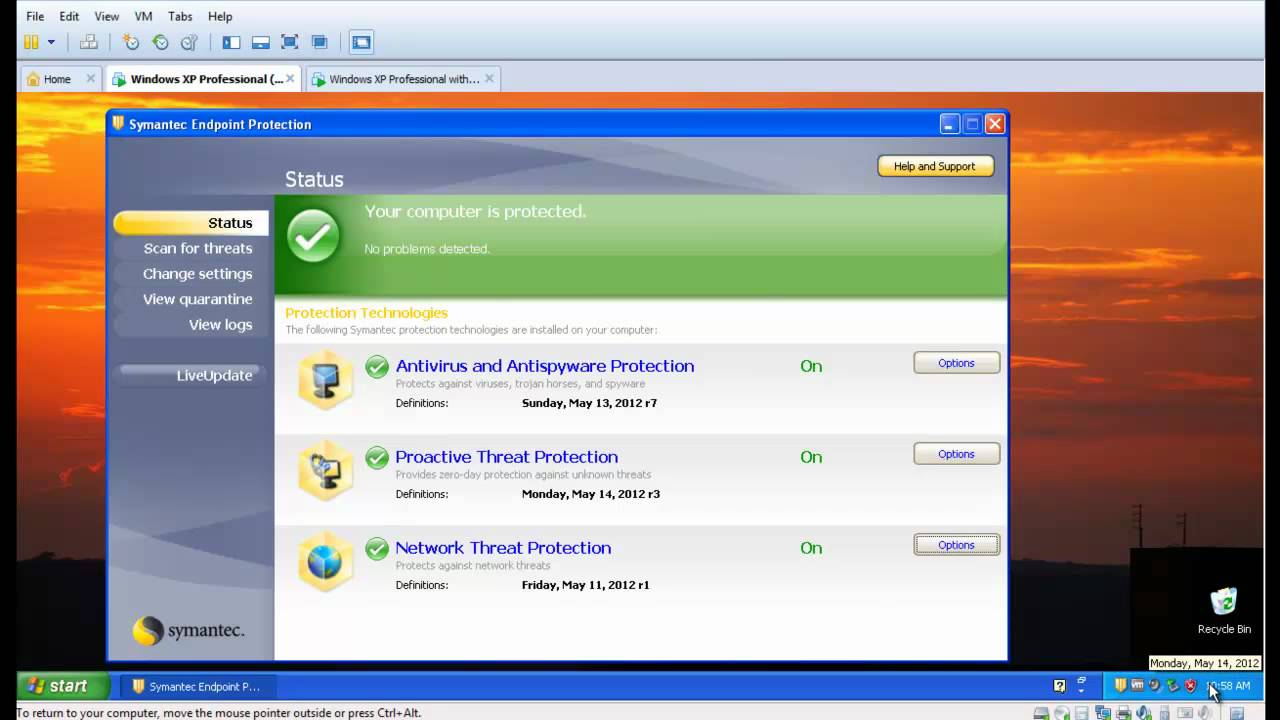Toggle the thumbnail bar view icon
Screen dimensions: 1280x720
pyautogui.click(x=260, y=42)
